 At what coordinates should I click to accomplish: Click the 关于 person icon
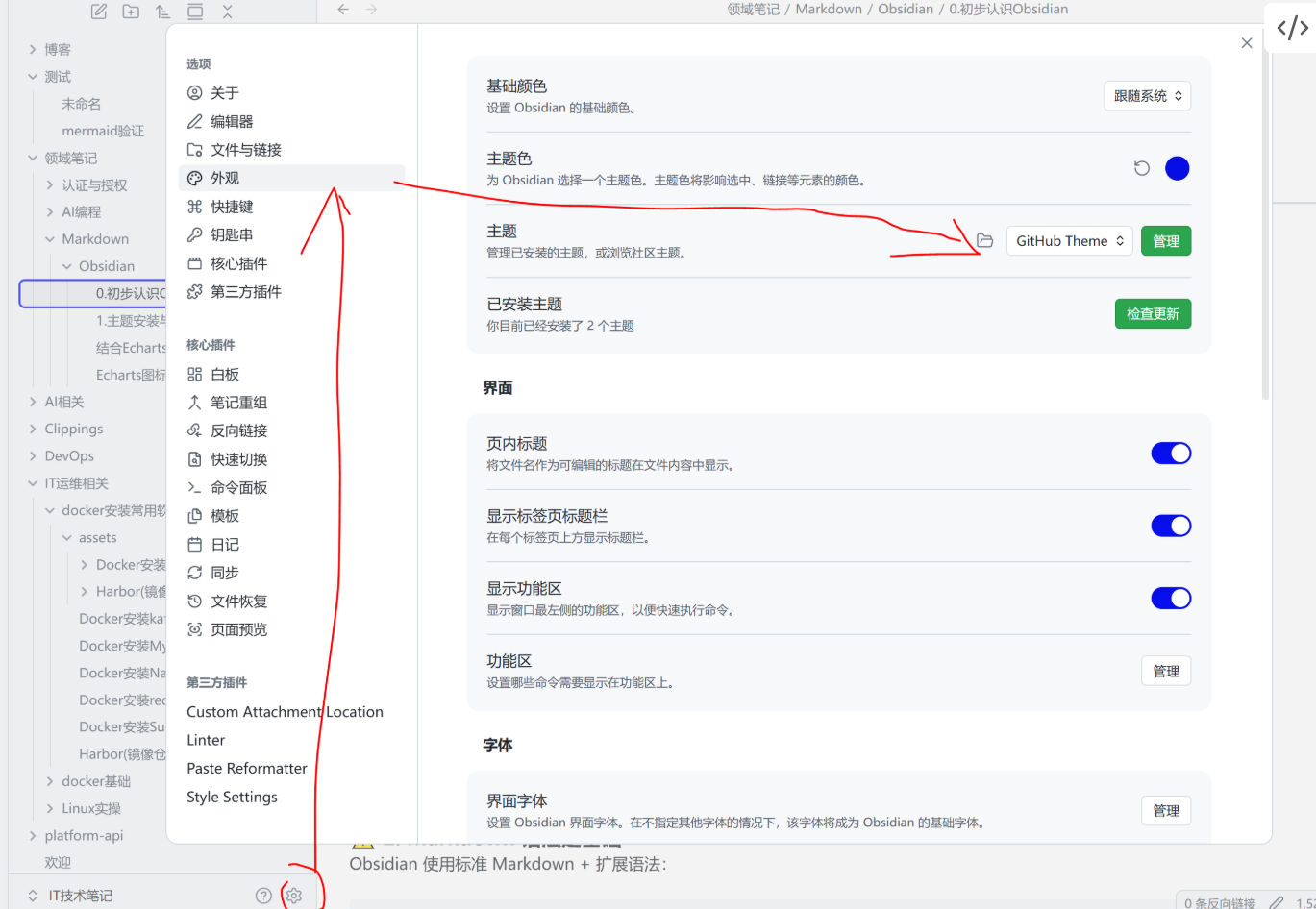tap(194, 93)
